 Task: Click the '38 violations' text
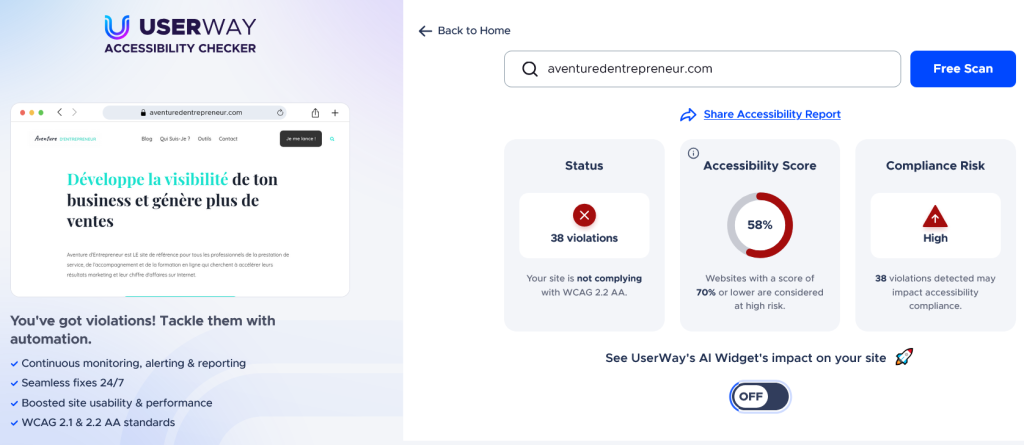coord(584,239)
